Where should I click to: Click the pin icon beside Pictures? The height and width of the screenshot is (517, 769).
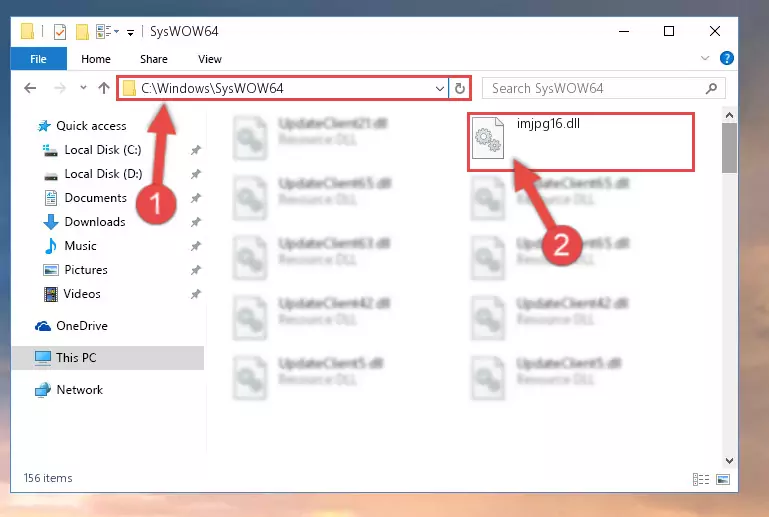click(x=195, y=270)
